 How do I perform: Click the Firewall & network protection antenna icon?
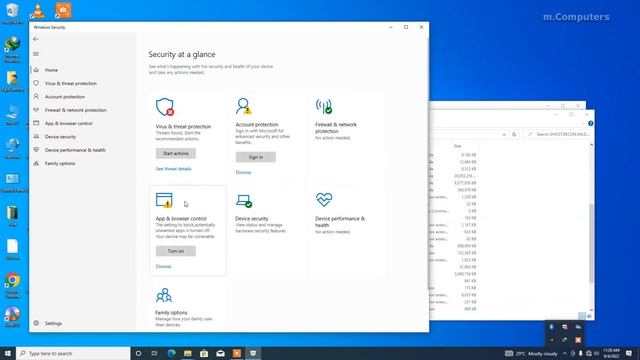click(324, 106)
